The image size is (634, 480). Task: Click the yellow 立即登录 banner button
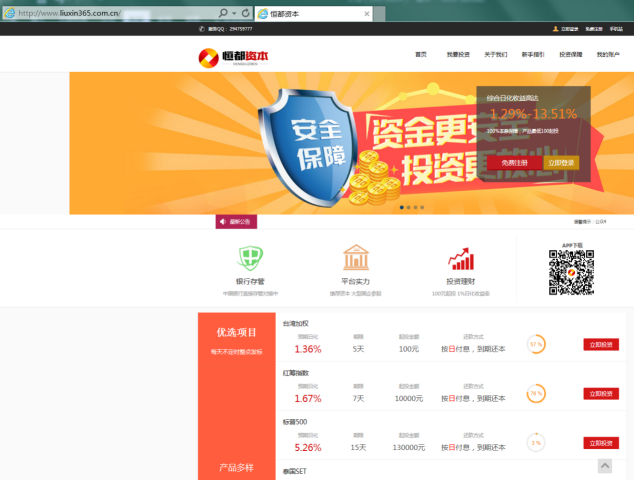tap(560, 163)
